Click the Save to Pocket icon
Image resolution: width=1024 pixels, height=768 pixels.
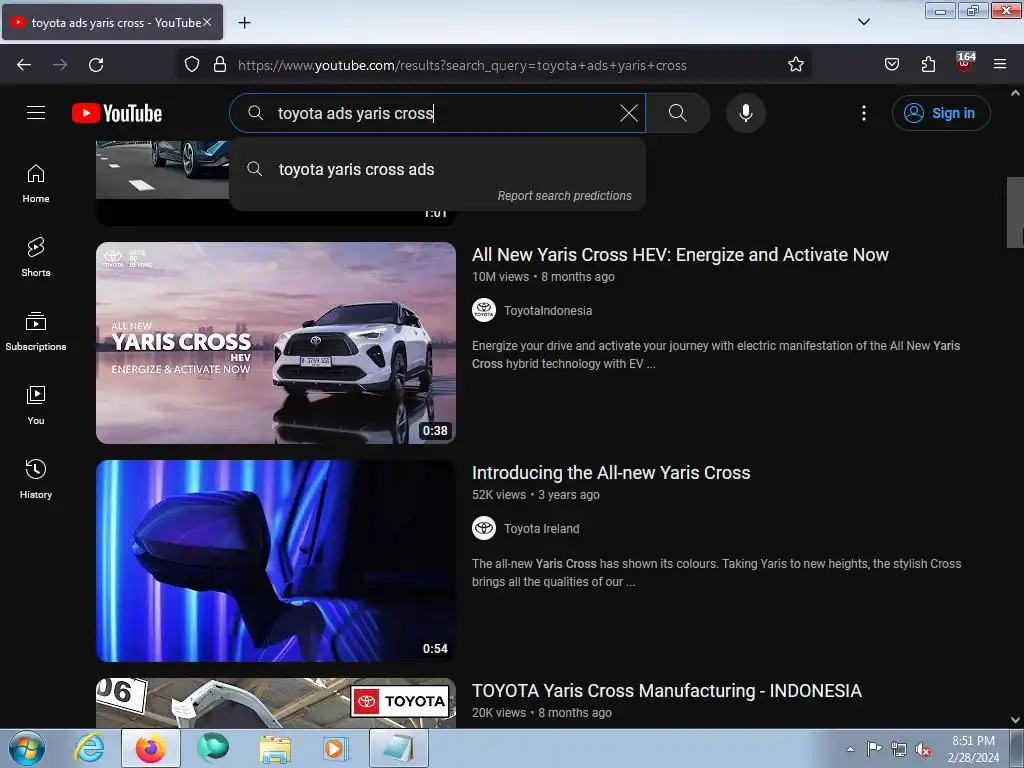pos(891,65)
